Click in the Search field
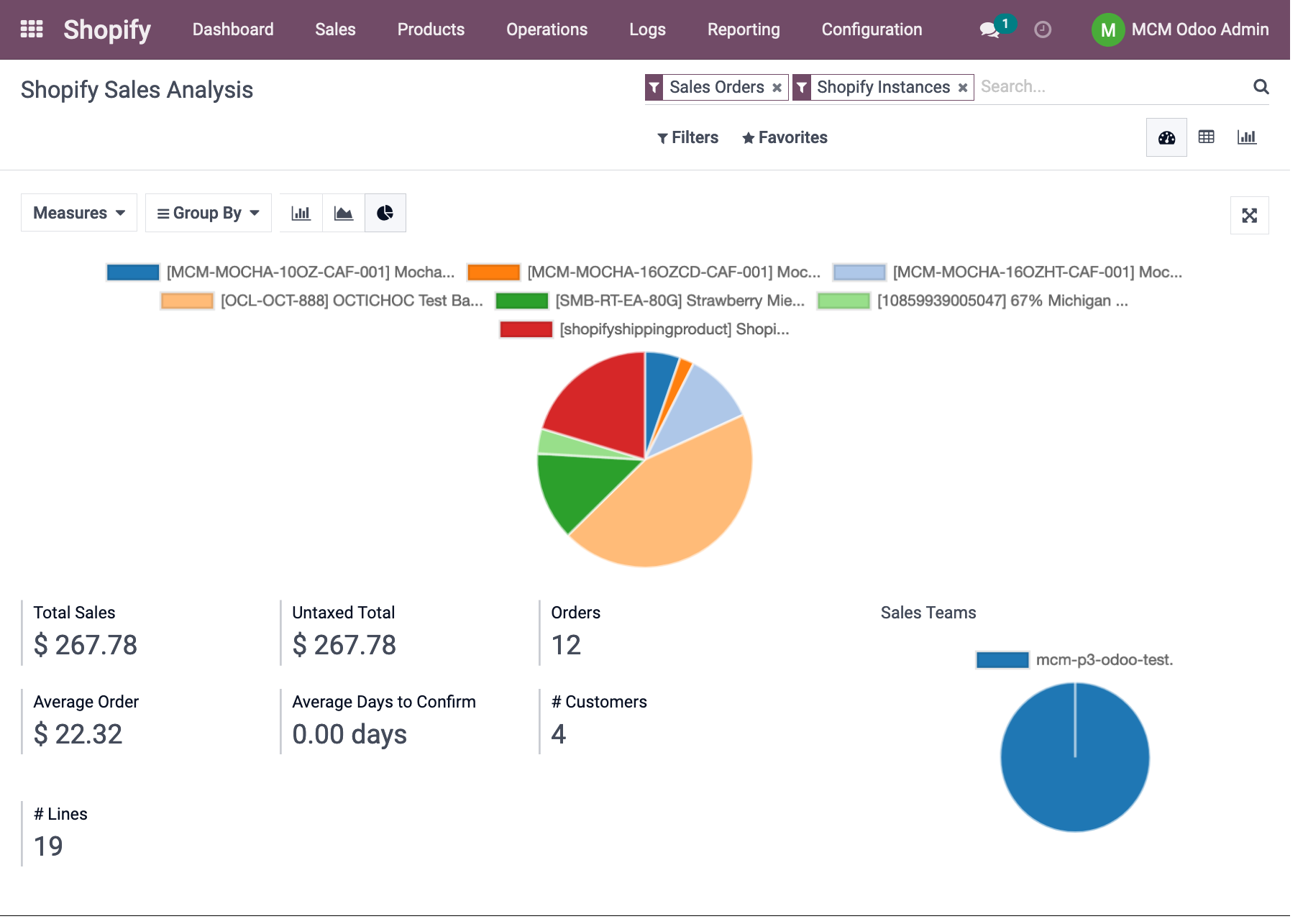The height and width of the screenshot is (924, 1303). pyautogui.click(x=1113, y=87)
